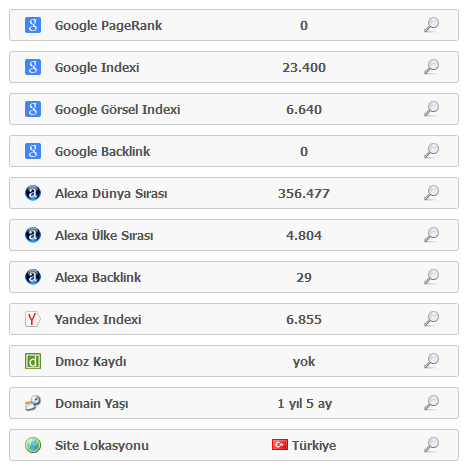Select the magnifier in Google Backlink row
This screenshot has height=469, width=472.
pyautogui.click(x=432, y=151)
